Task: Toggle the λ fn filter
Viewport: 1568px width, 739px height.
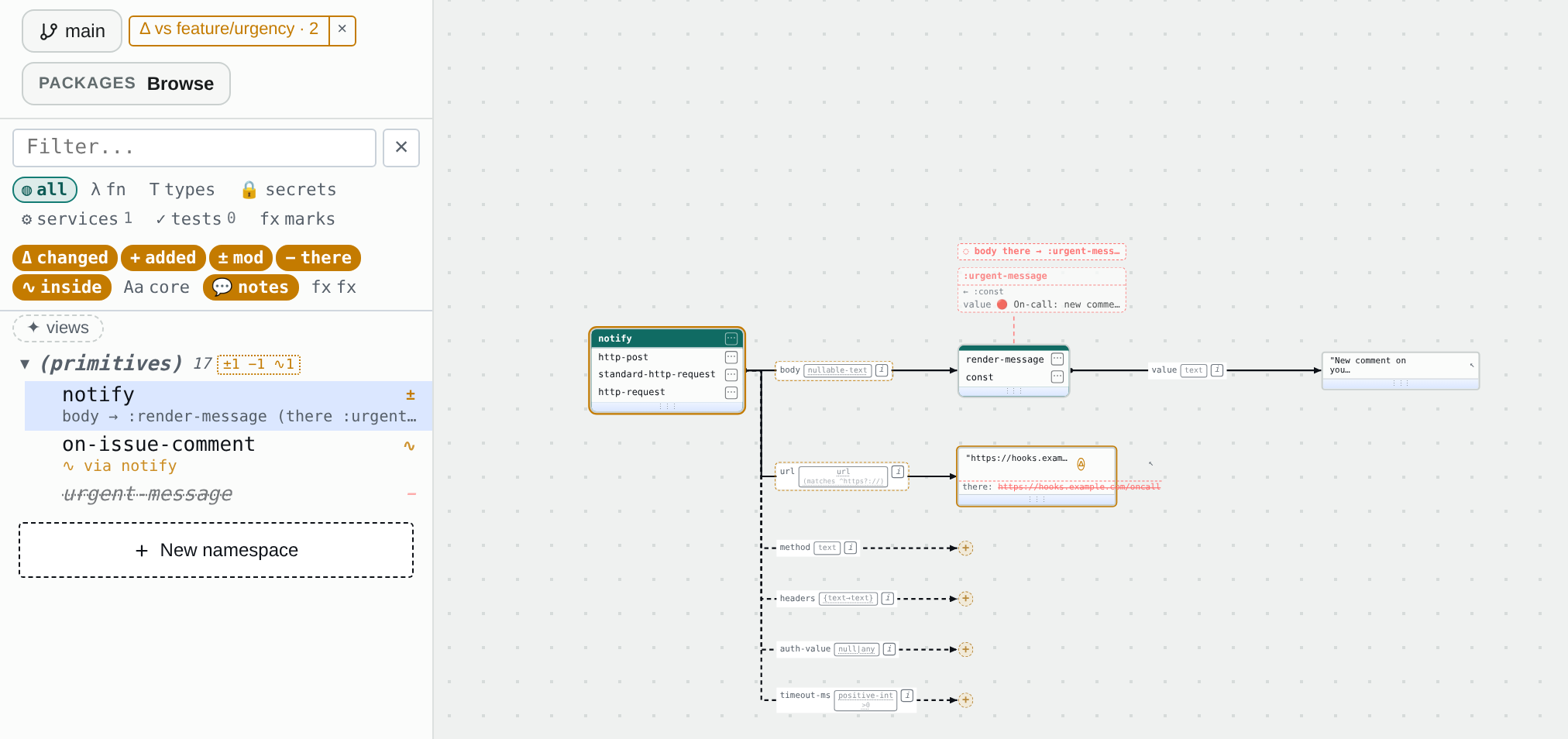Action: [108, 190]
